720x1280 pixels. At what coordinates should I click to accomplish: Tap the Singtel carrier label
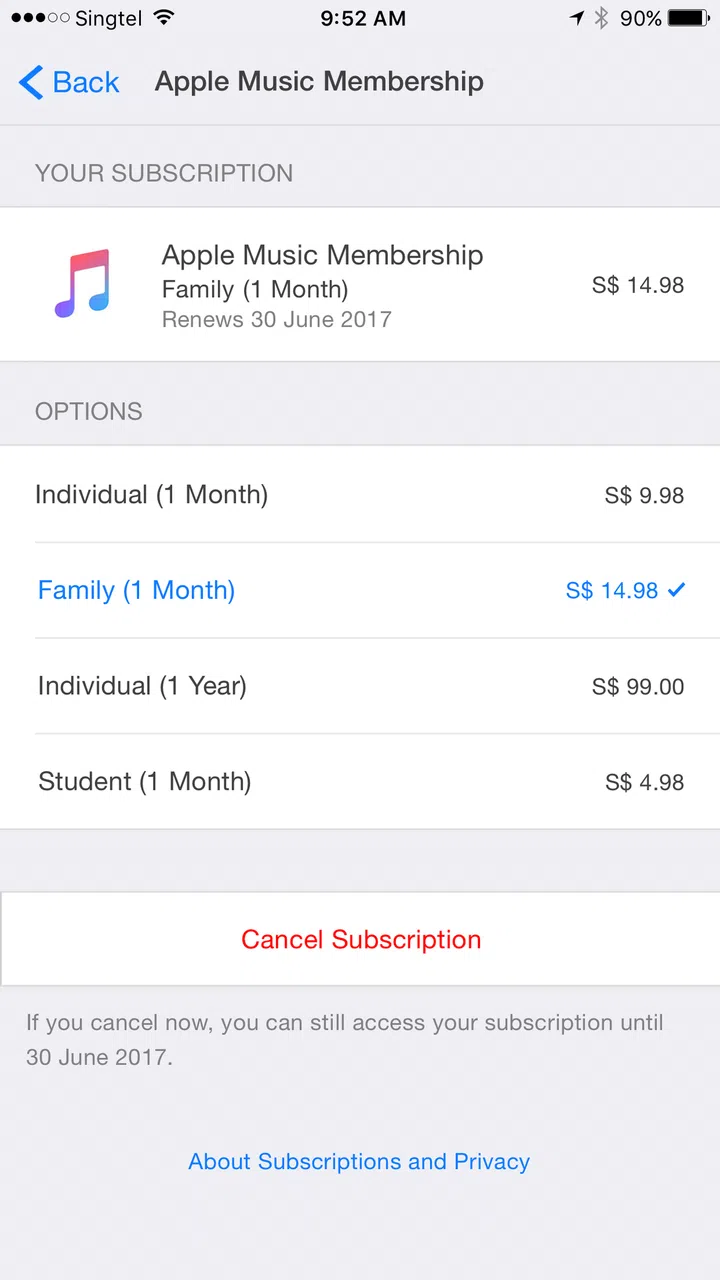point(108,18)
